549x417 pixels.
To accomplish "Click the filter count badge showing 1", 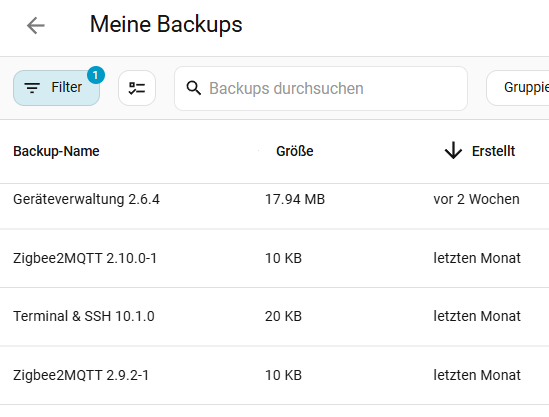I will point(96,75).
